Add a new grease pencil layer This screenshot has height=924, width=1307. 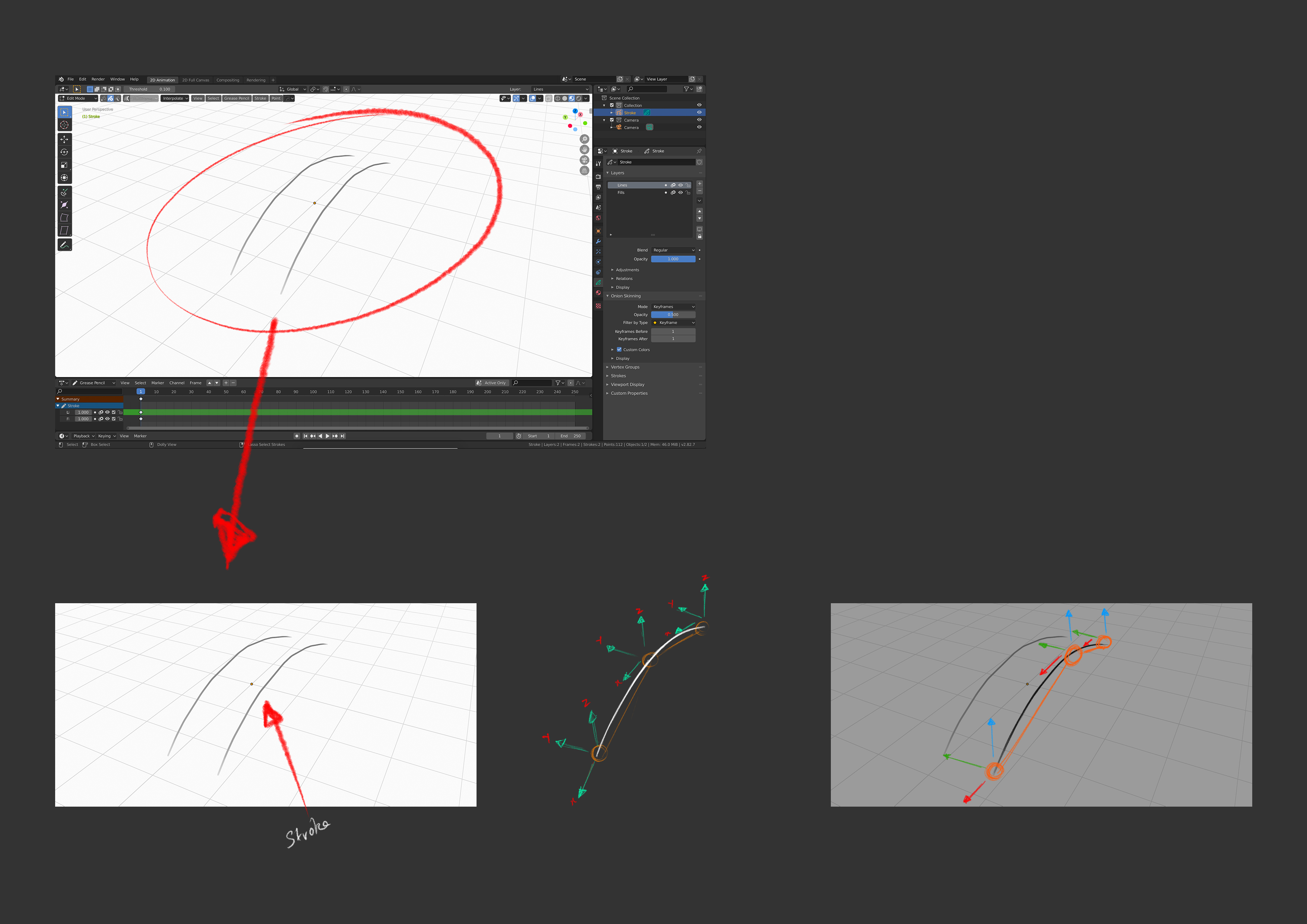tap(700, 184)
